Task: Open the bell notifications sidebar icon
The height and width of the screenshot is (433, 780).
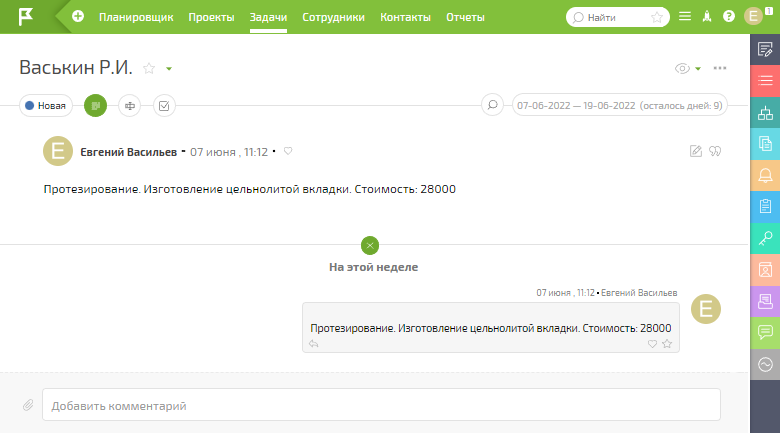Action: click(x=765, y=175)
